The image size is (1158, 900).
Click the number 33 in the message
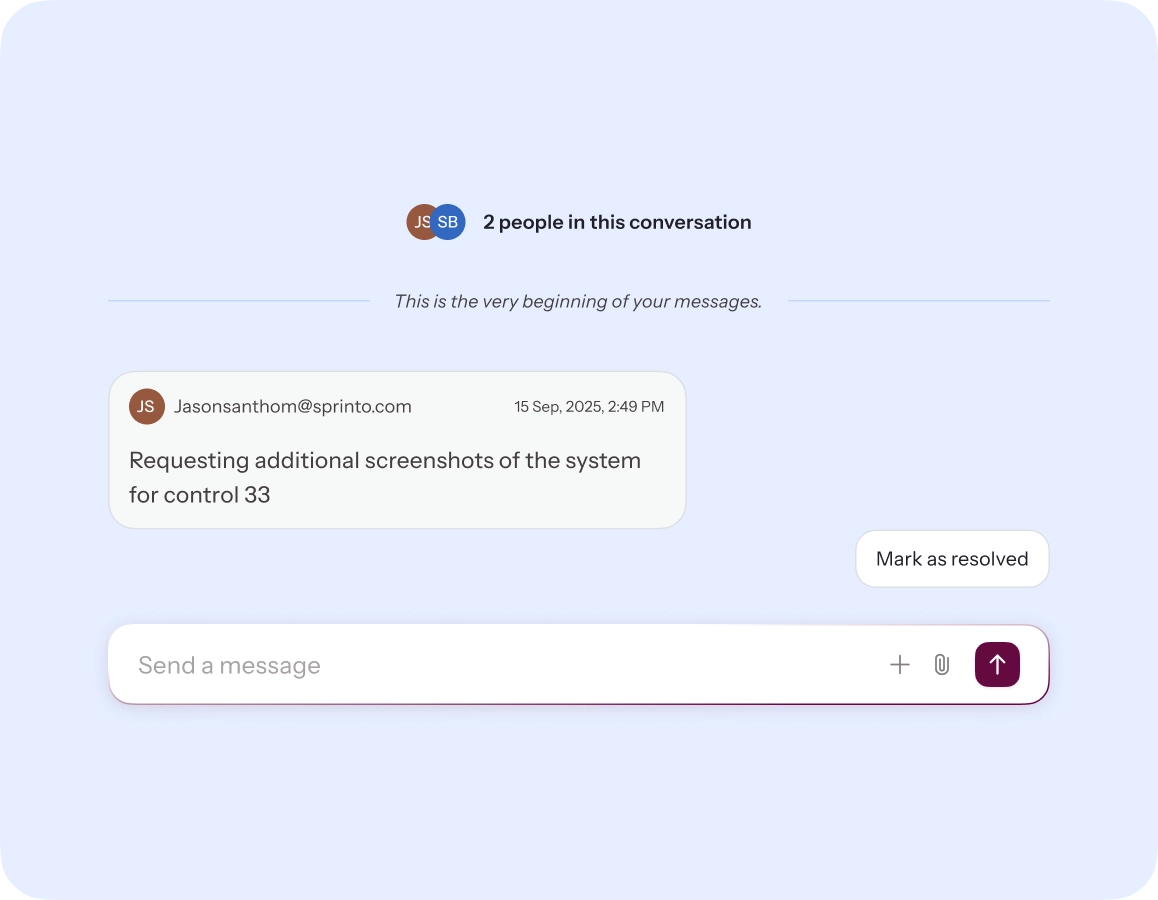(257, 495)
